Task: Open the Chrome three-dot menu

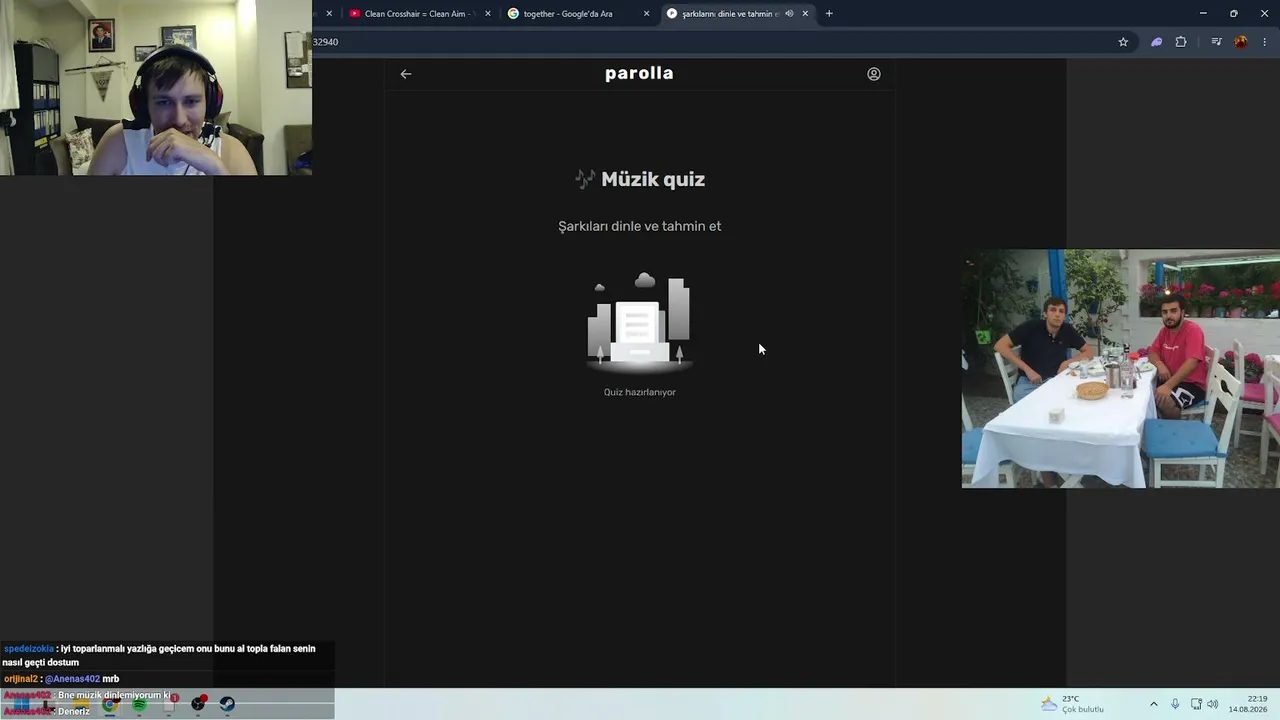Action: pyautogui.click(x=1265, y=42)
